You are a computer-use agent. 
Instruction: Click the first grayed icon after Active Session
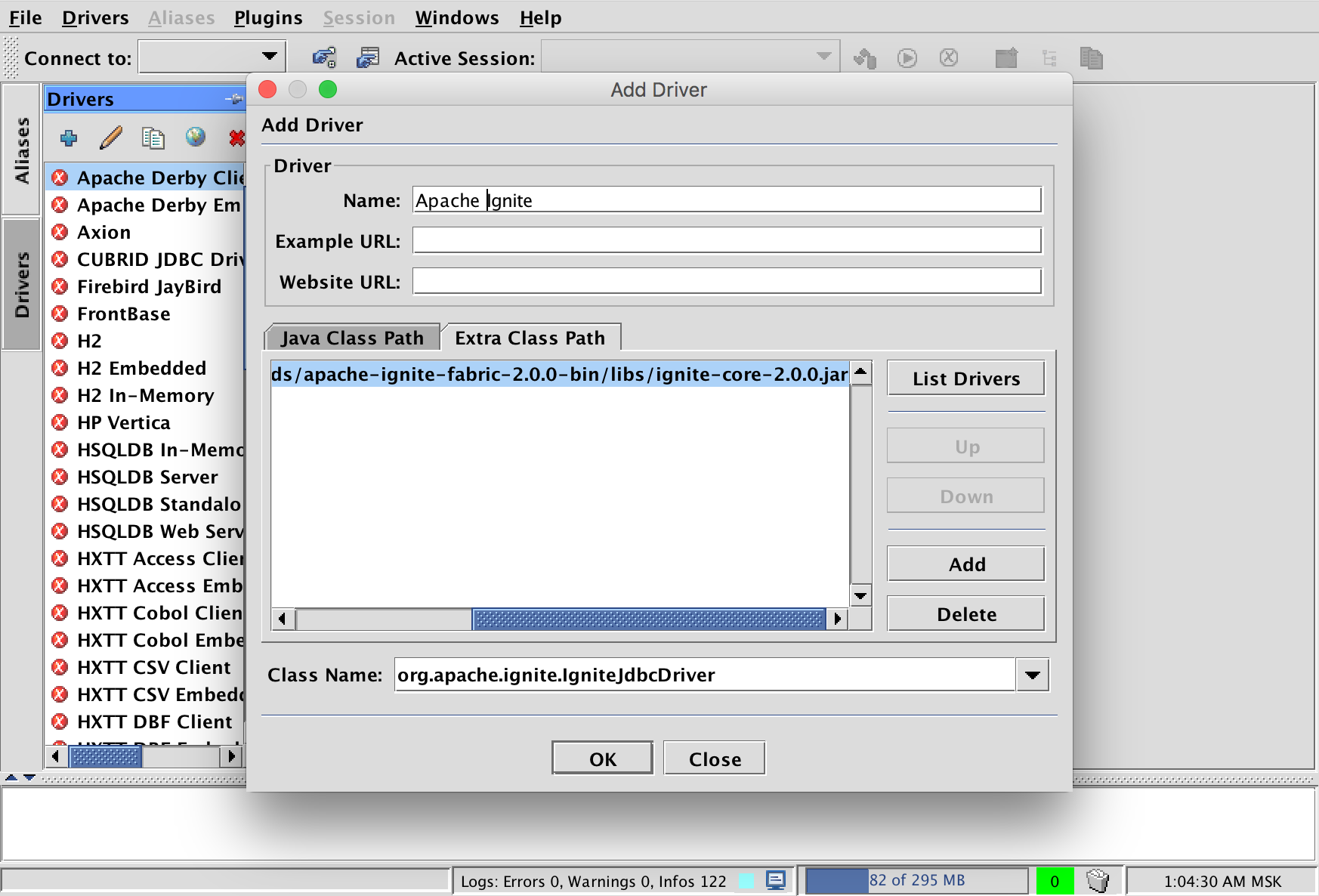point(864,58)
